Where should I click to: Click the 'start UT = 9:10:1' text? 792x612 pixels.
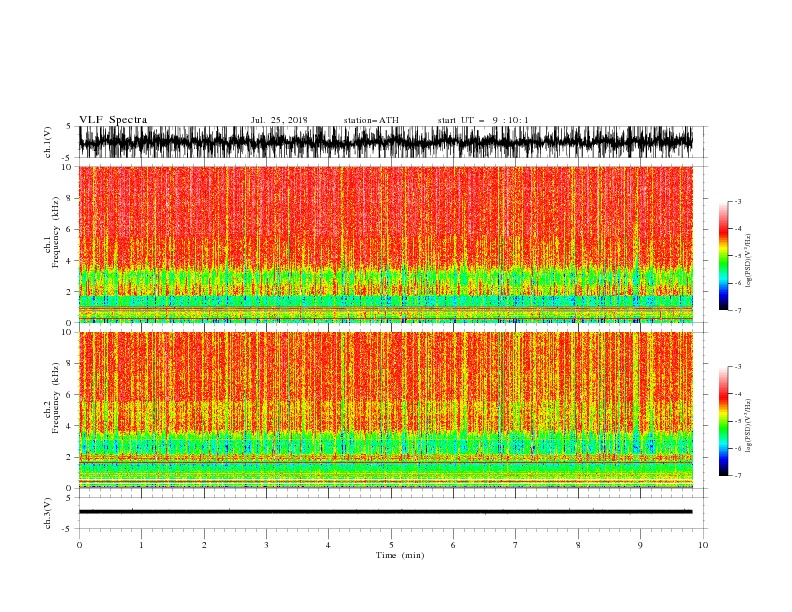[483, 120]
